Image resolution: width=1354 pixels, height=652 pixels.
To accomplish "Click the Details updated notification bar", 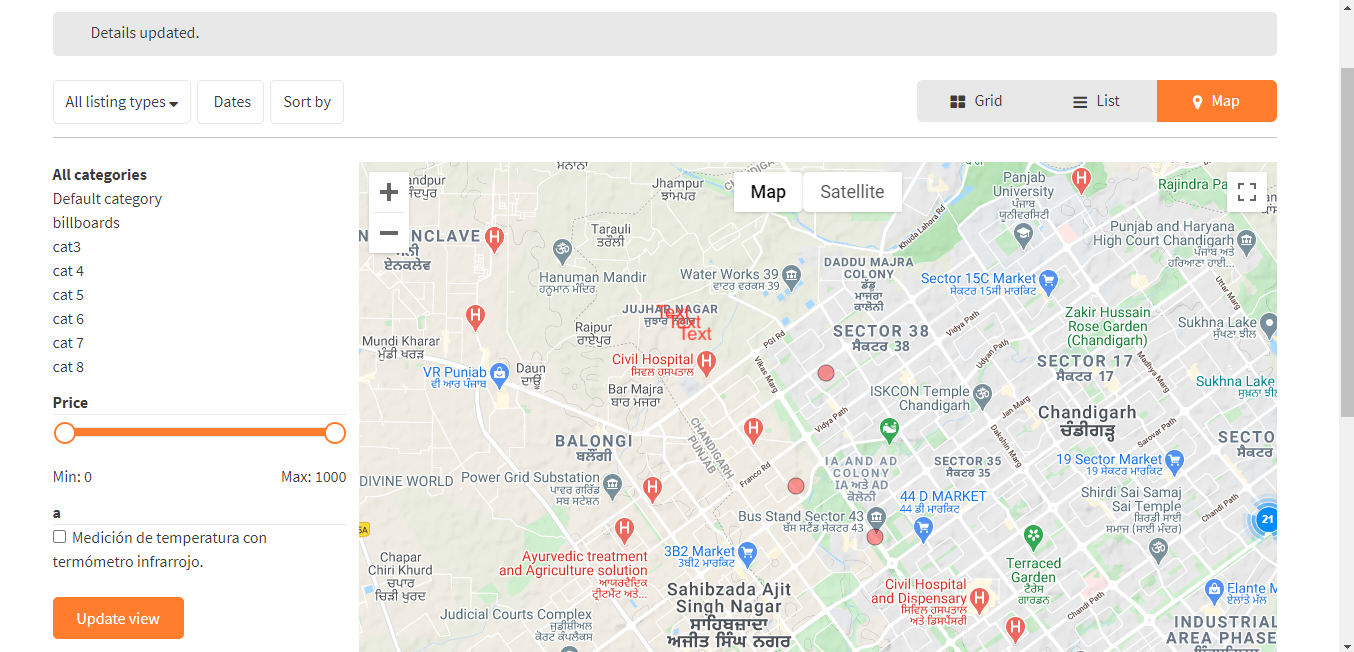I will pyautogui.click(x=665, y=33).
